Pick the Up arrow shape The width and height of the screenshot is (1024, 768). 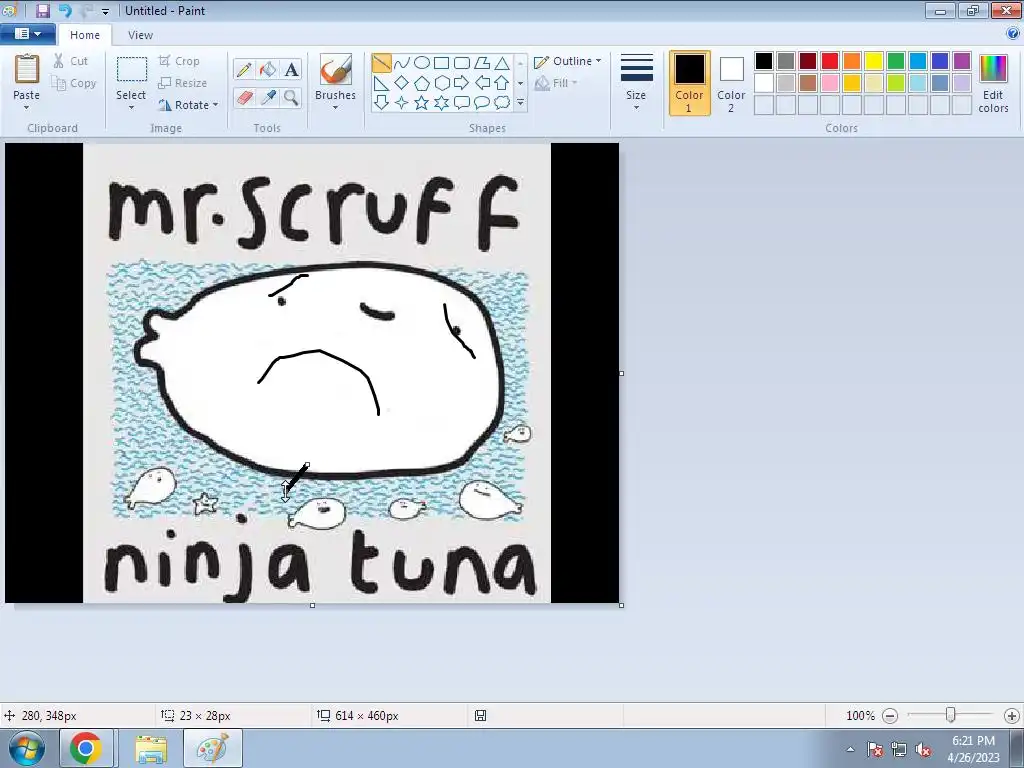tap(502, 83)
